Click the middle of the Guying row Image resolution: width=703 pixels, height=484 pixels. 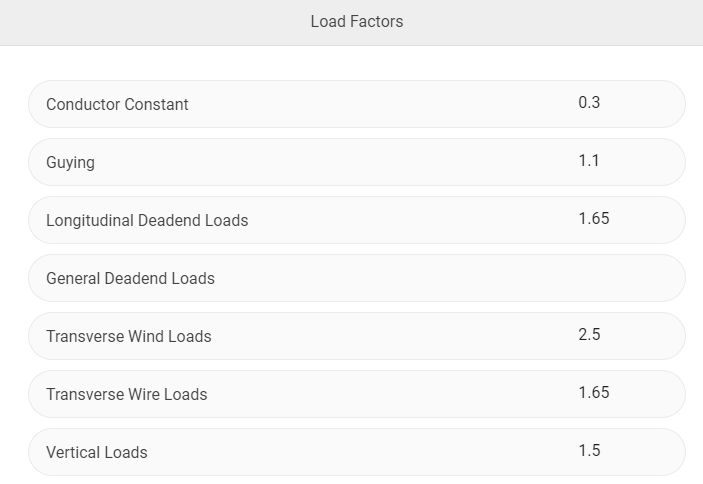[357, 162]
